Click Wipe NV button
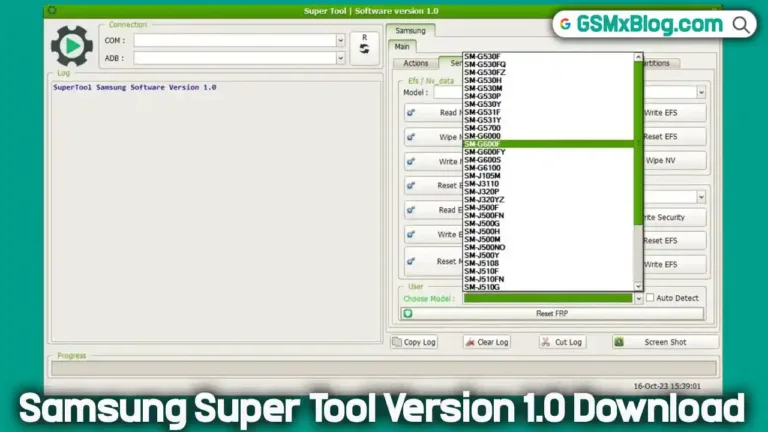The image size is (768, 432). pos(674,161)
